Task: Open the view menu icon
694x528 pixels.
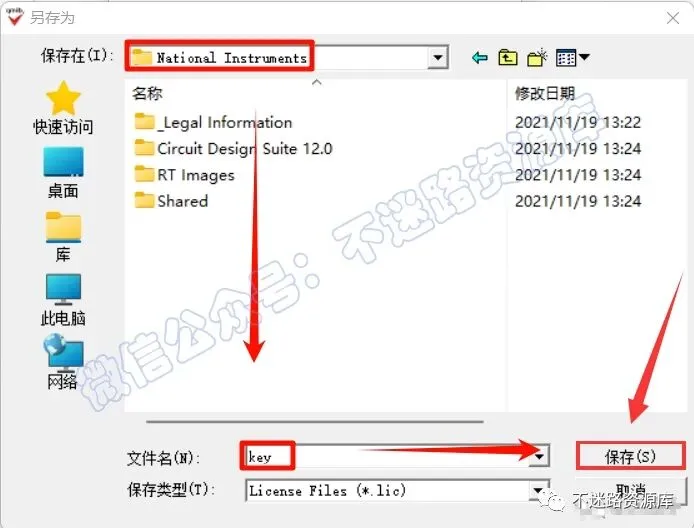Action: coord(572,58)
